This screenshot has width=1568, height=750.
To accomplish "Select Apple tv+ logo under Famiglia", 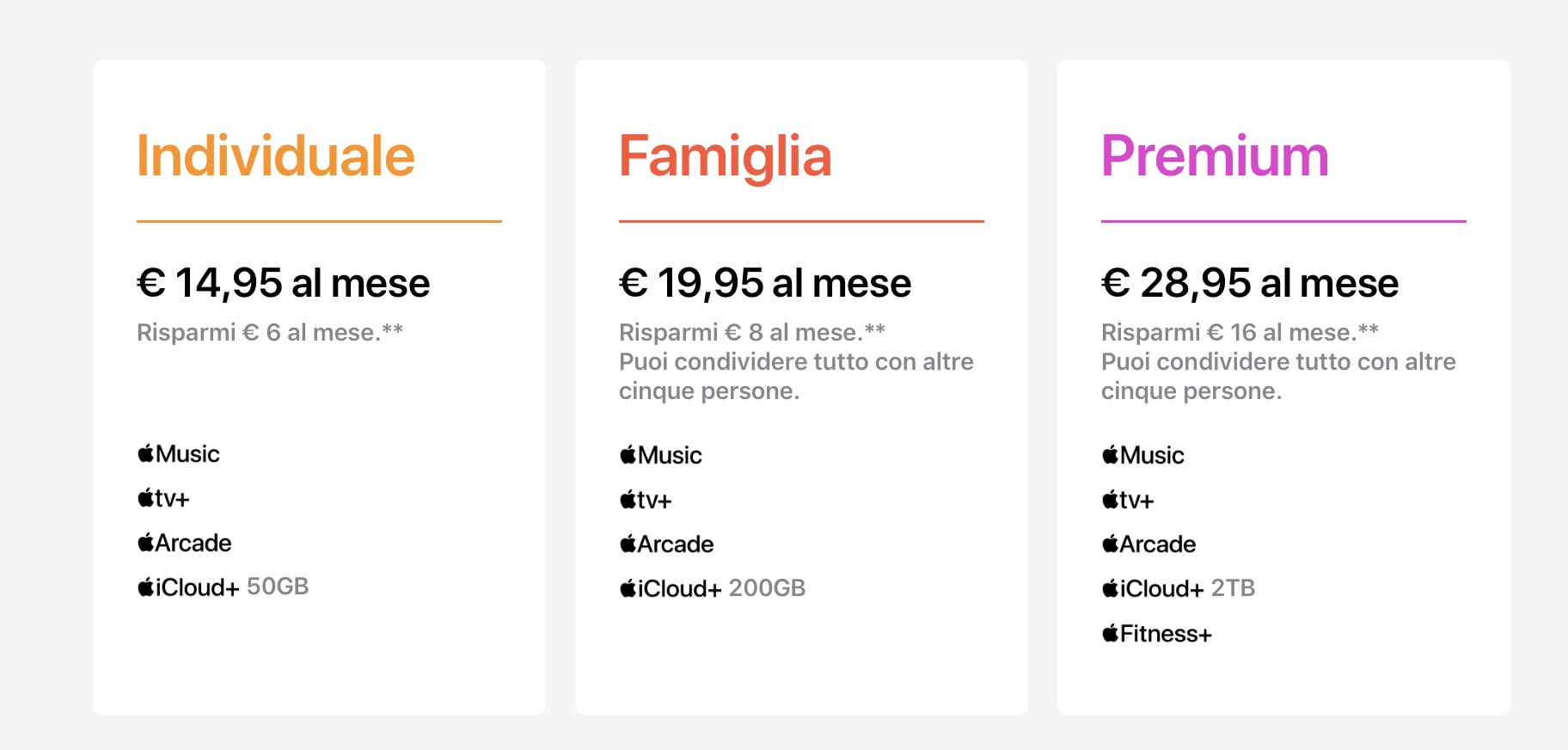I will coord(646,501).
